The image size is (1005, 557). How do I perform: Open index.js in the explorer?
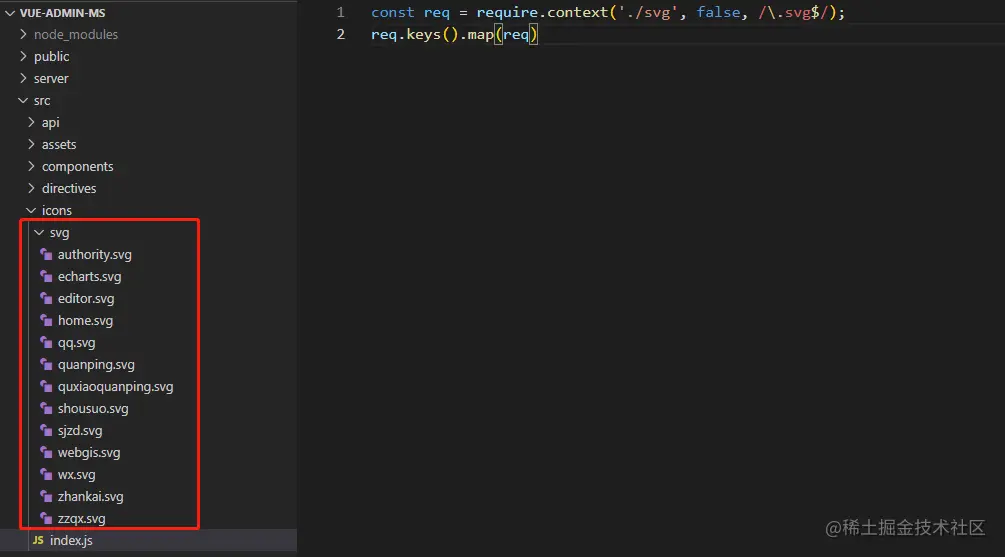71,540
